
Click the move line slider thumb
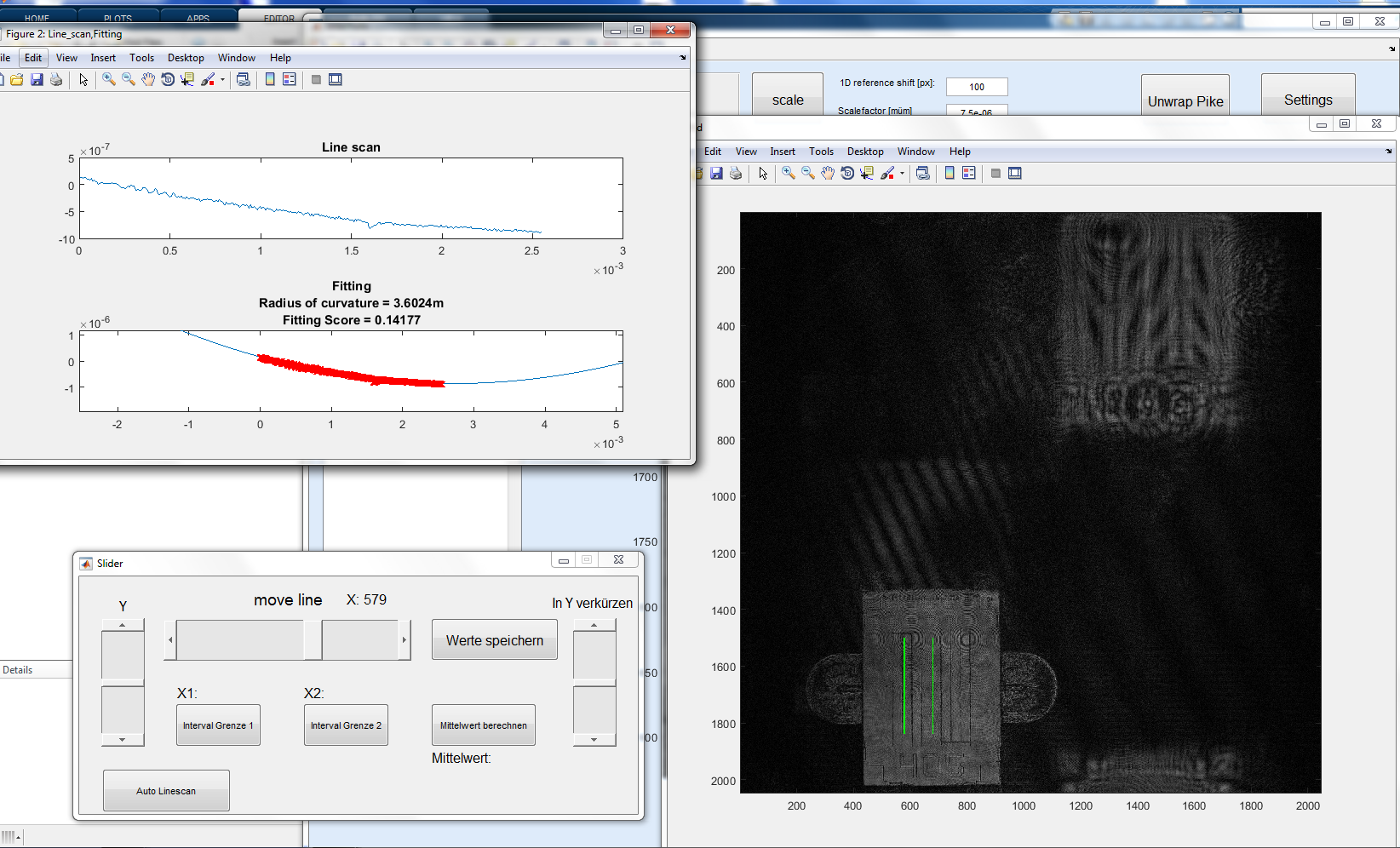pos(313,639)
